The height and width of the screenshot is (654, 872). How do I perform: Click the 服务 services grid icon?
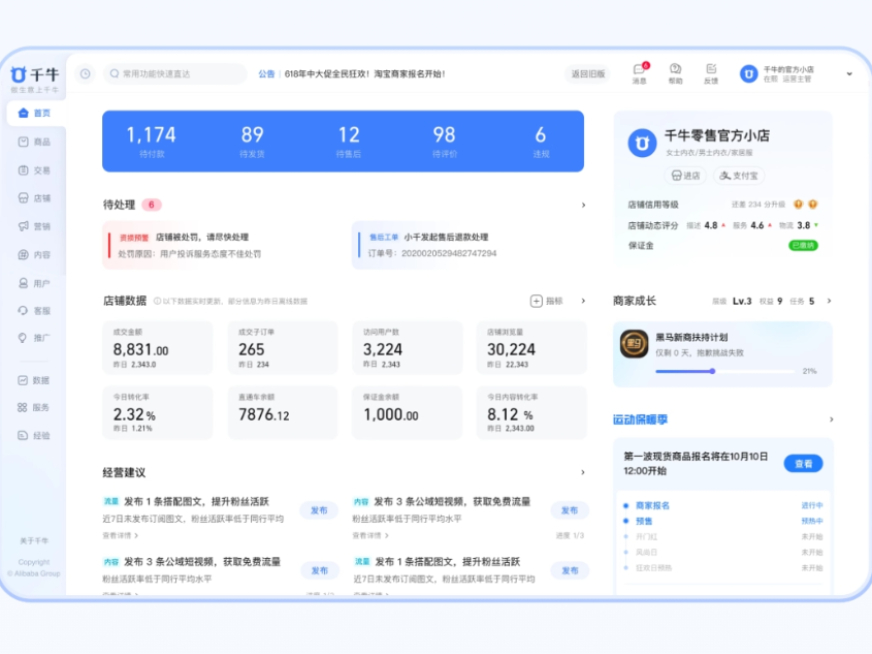[x=22, y=407]
